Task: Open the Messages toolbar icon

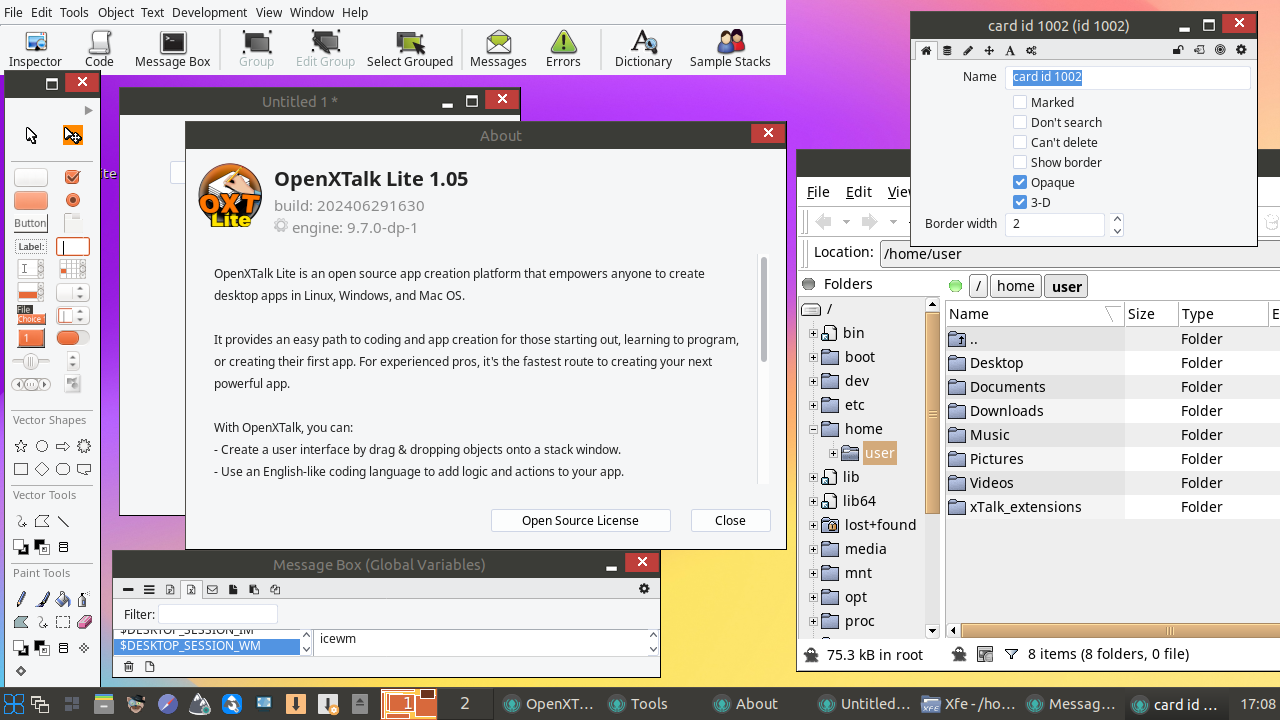Action: click(498, 49)
